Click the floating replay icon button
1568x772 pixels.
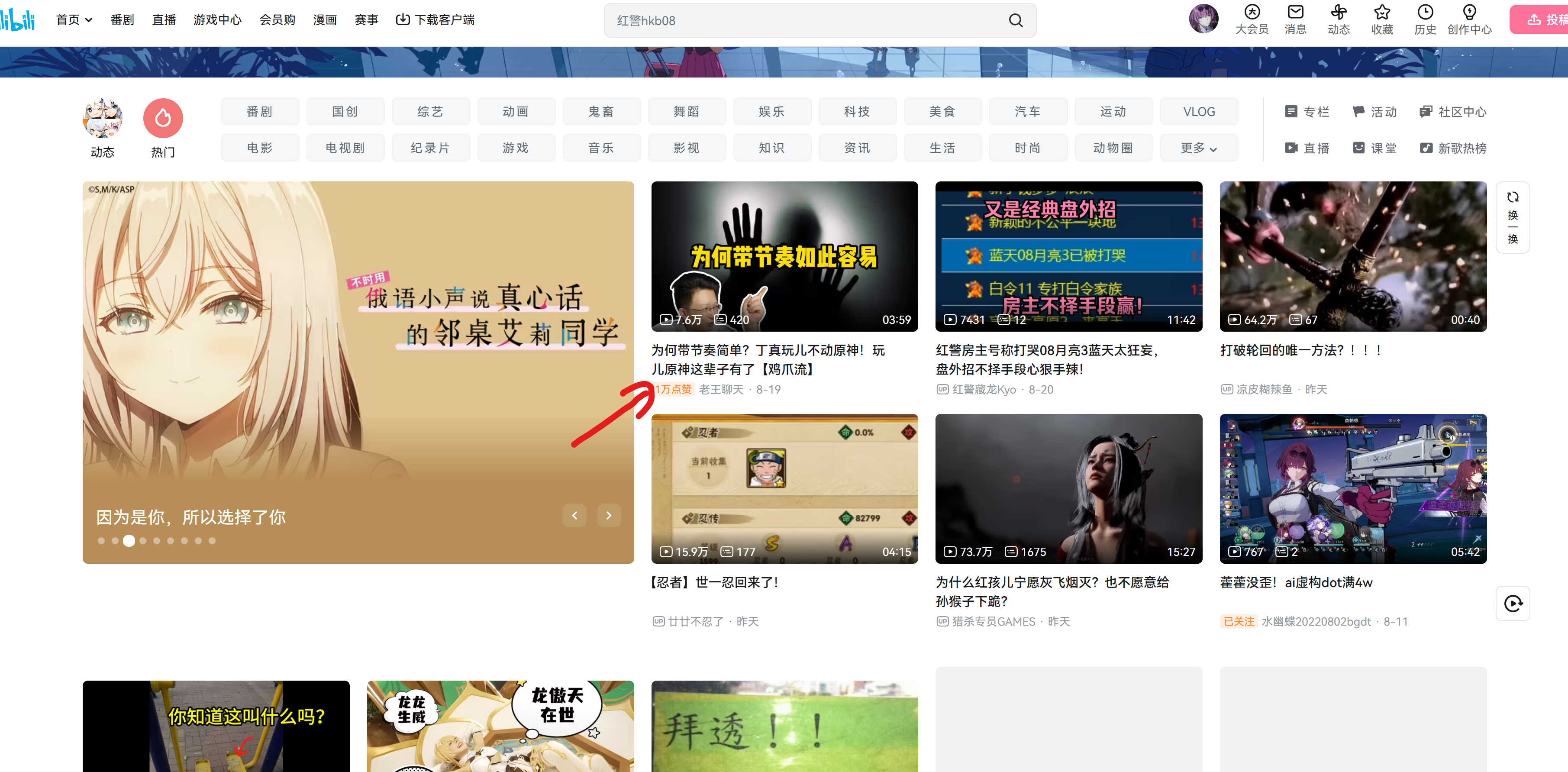[1513, 603]
